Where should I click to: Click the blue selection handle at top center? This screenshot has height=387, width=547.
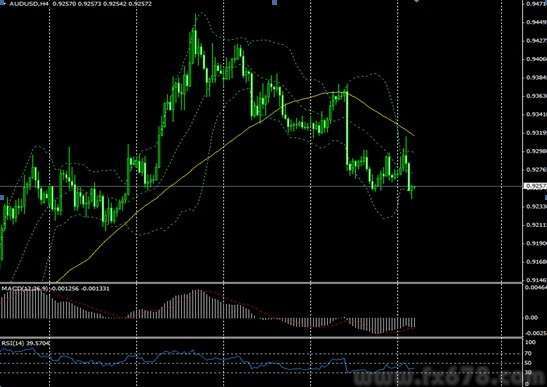[x=275, y=2]
